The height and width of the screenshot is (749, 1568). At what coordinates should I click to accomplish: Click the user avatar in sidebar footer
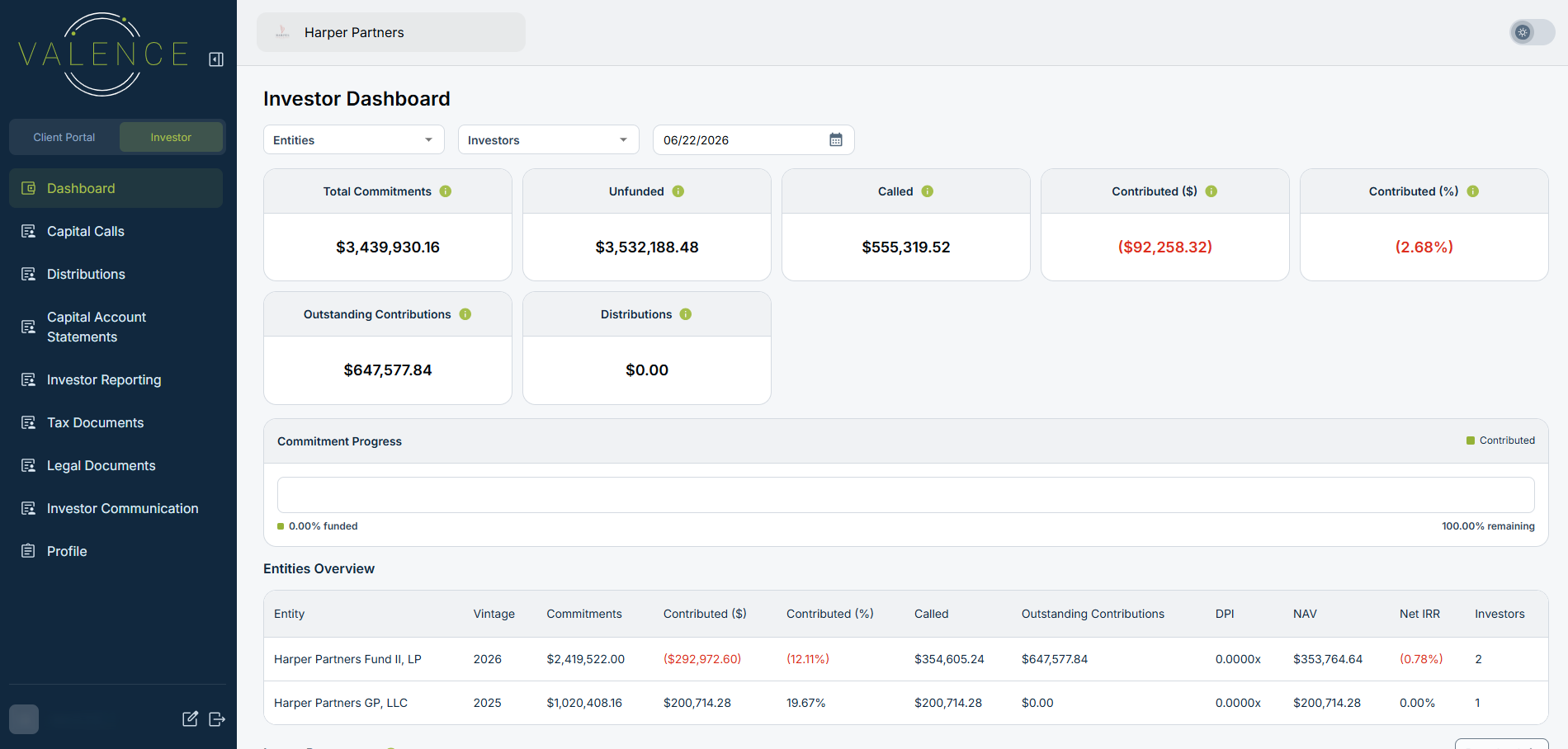(24, 719)
